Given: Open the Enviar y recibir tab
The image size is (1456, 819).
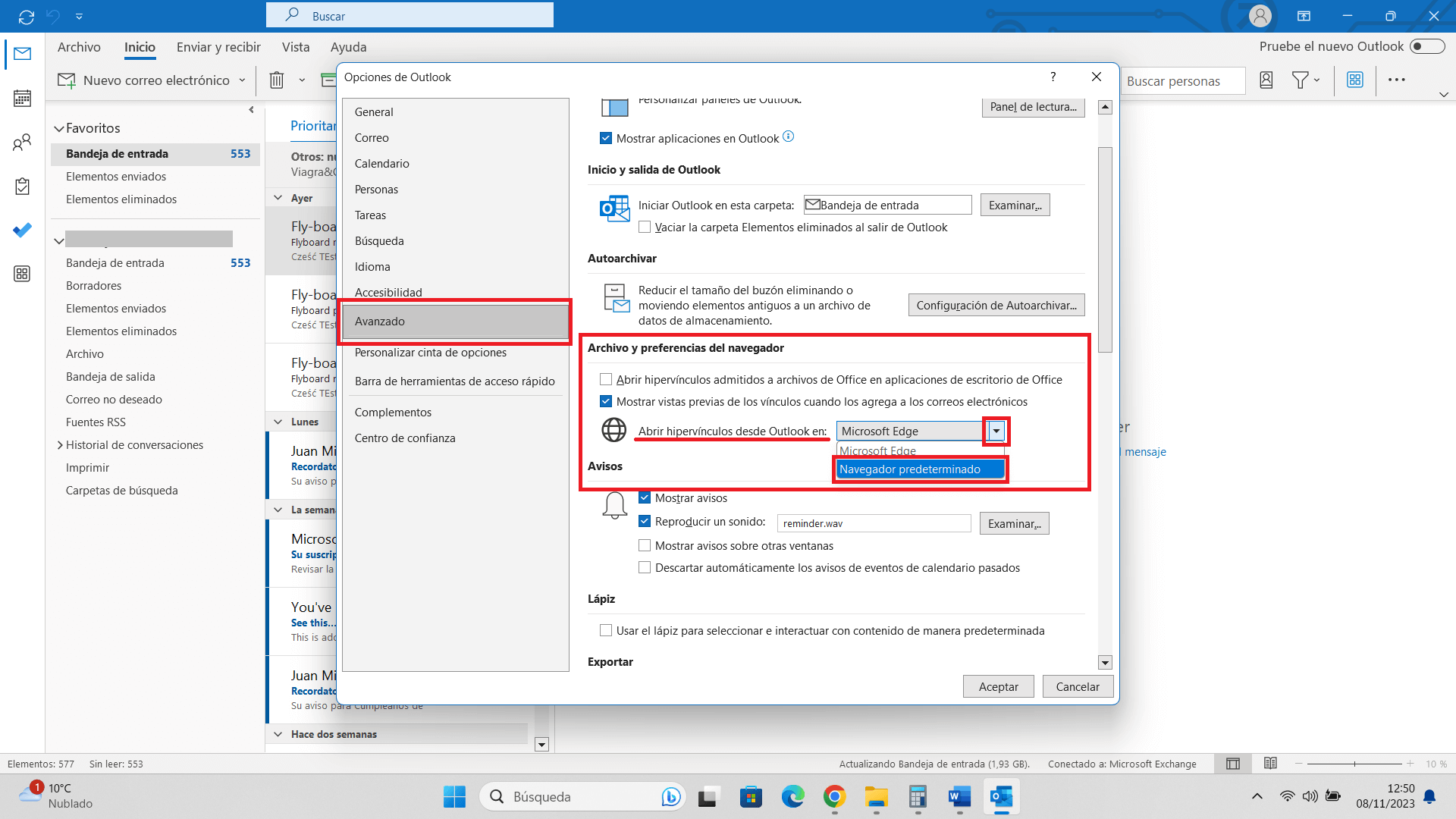Looking at the screenshot, I should click(218, 47).
